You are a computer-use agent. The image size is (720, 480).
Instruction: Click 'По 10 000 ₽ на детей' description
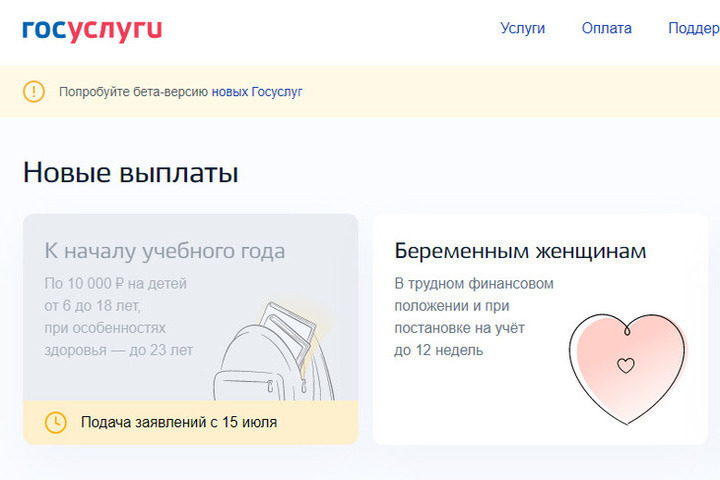coord(115,284)
